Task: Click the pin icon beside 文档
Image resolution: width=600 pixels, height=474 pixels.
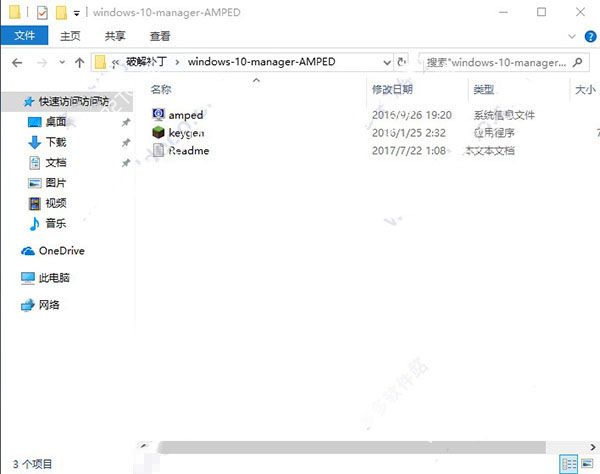Action: pos(126,163)
